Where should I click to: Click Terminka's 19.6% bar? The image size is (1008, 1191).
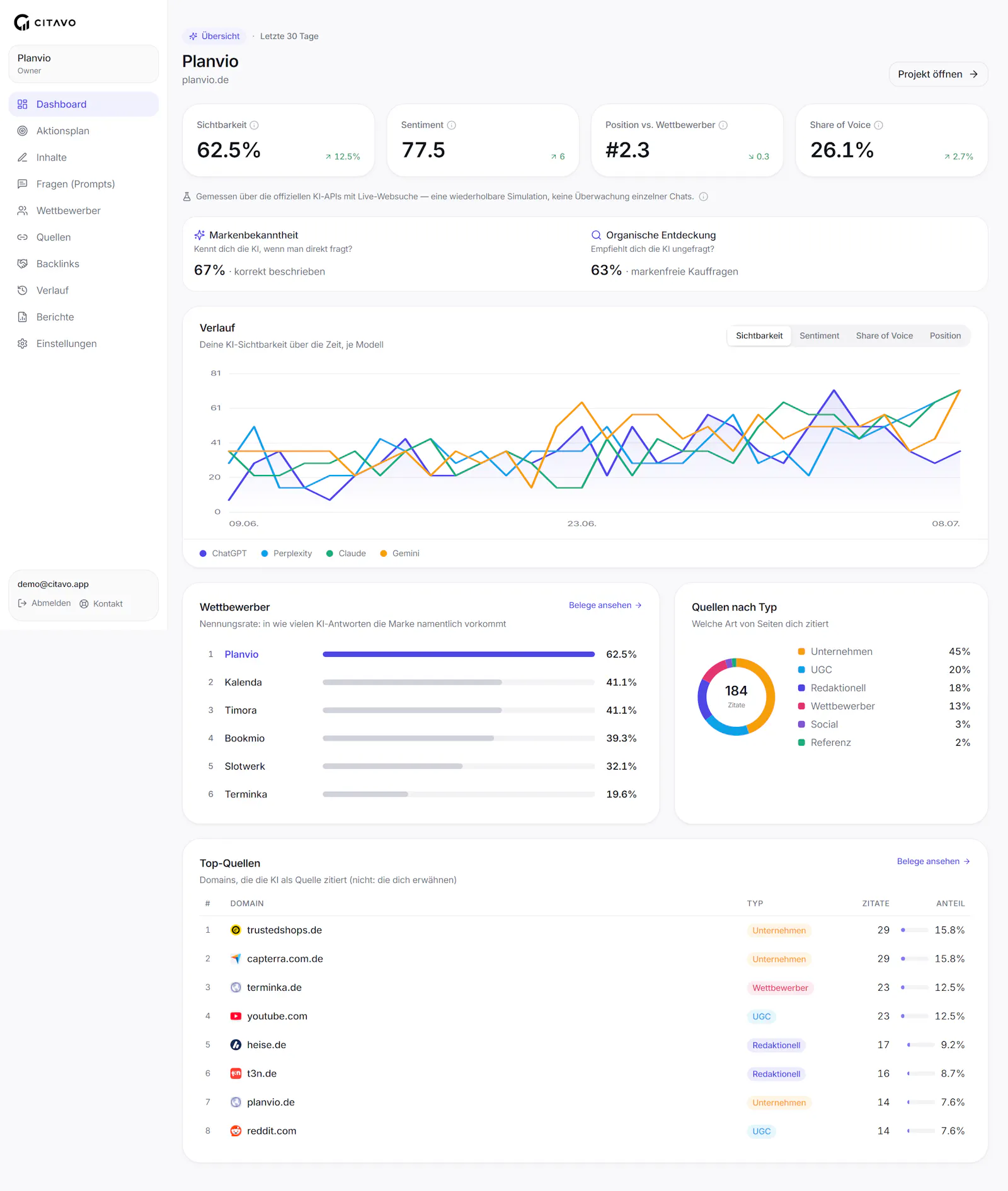click(x=459, y=794)
